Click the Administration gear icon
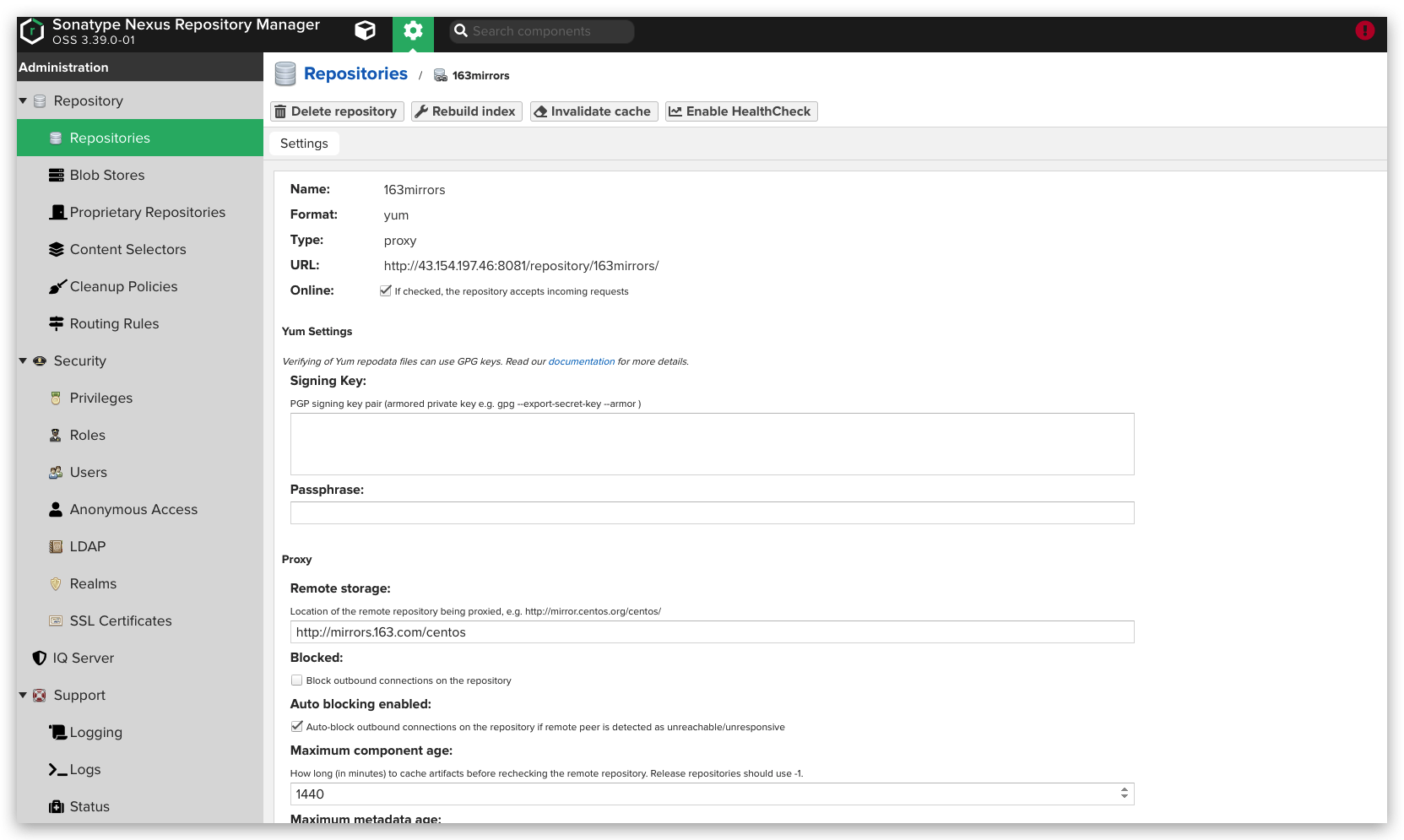The image size is (1404, 840). [x=413, y=31]
